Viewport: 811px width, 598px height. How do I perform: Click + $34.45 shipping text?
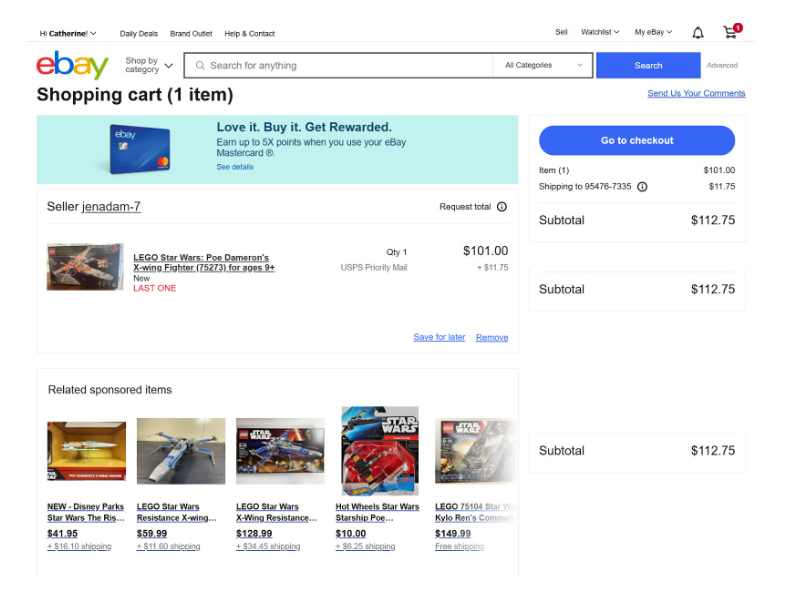point(268,546)
